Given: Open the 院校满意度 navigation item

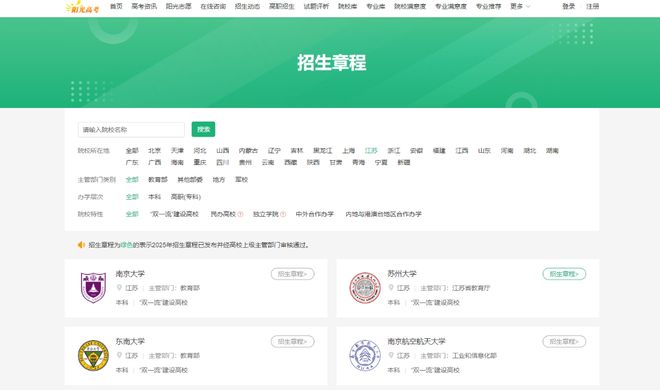Looking at the screenshot, I should point(410,6).
